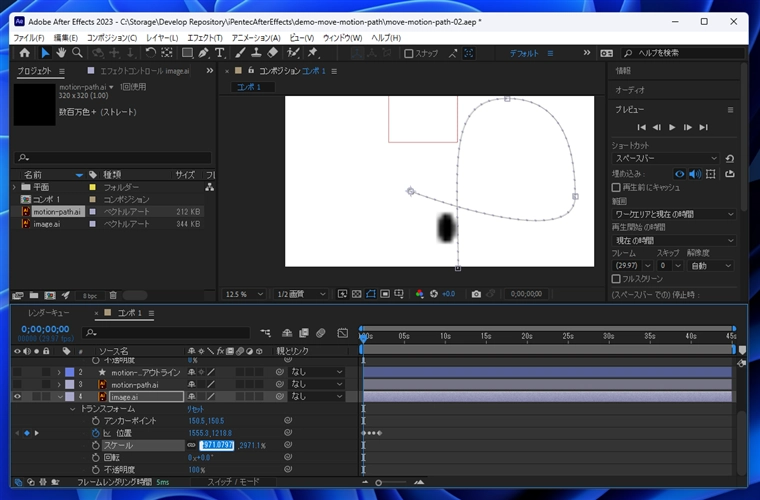Take a snapshot with camera icon
This screenshot has height=500, width=760.
pos(476,294)
